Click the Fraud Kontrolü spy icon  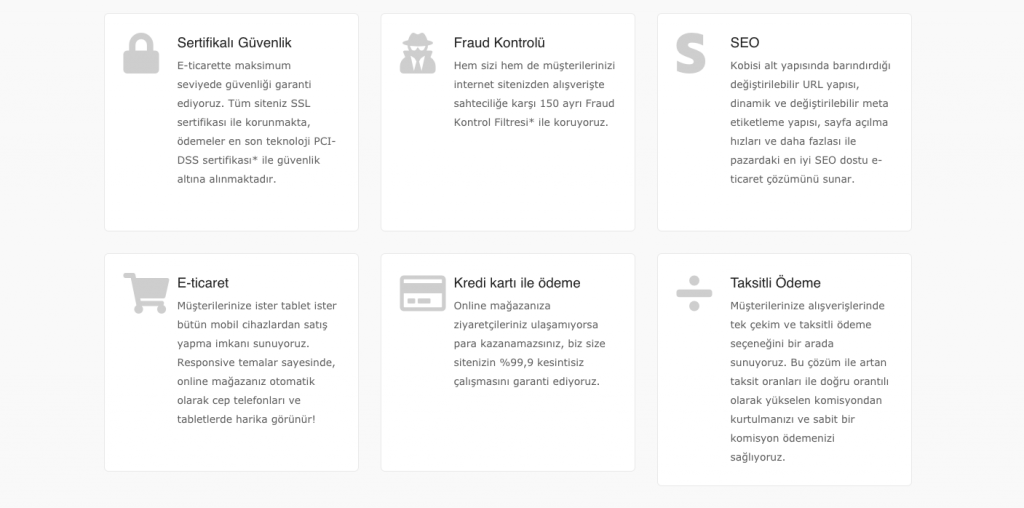(418, 54)
